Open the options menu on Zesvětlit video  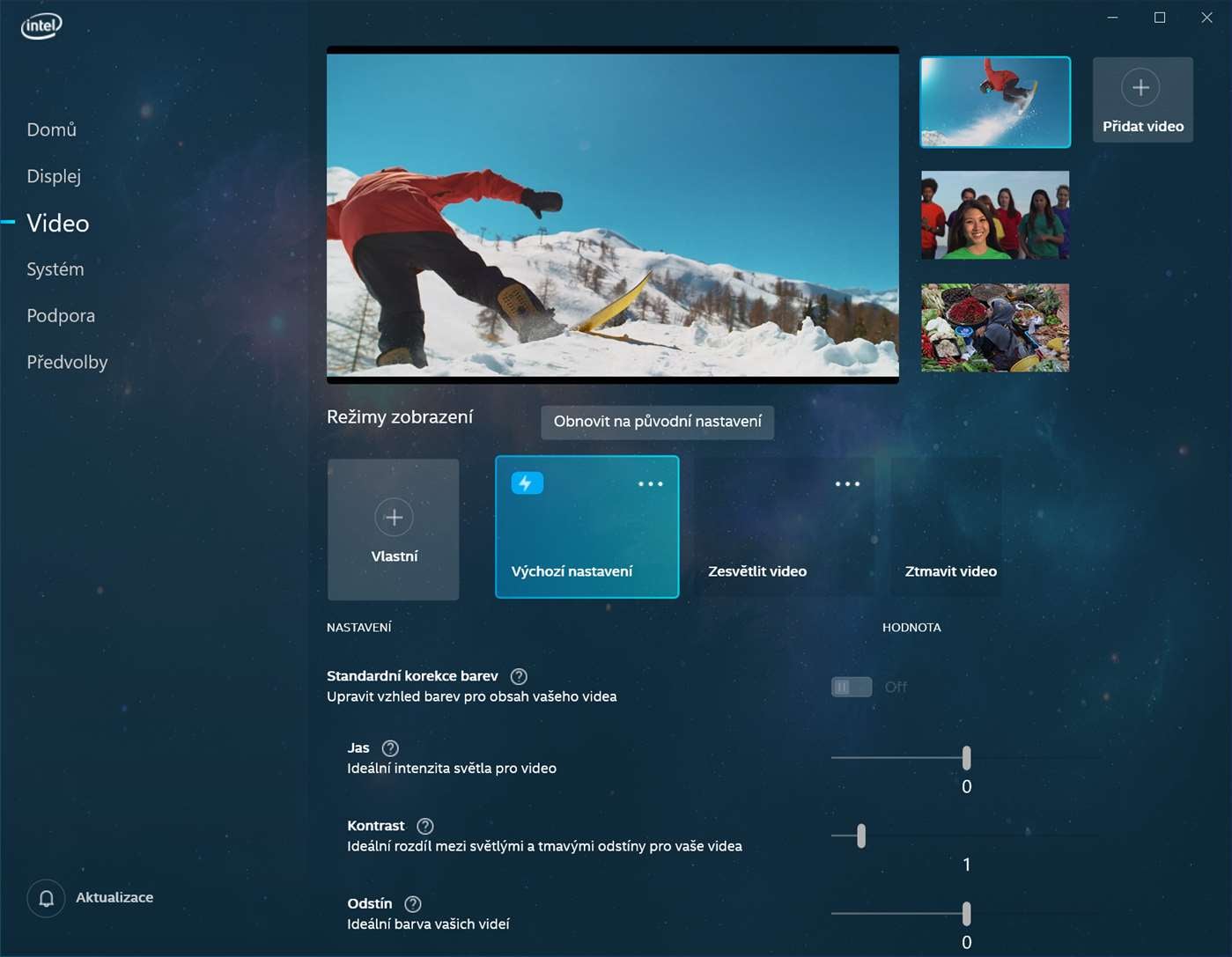(847, 483)
